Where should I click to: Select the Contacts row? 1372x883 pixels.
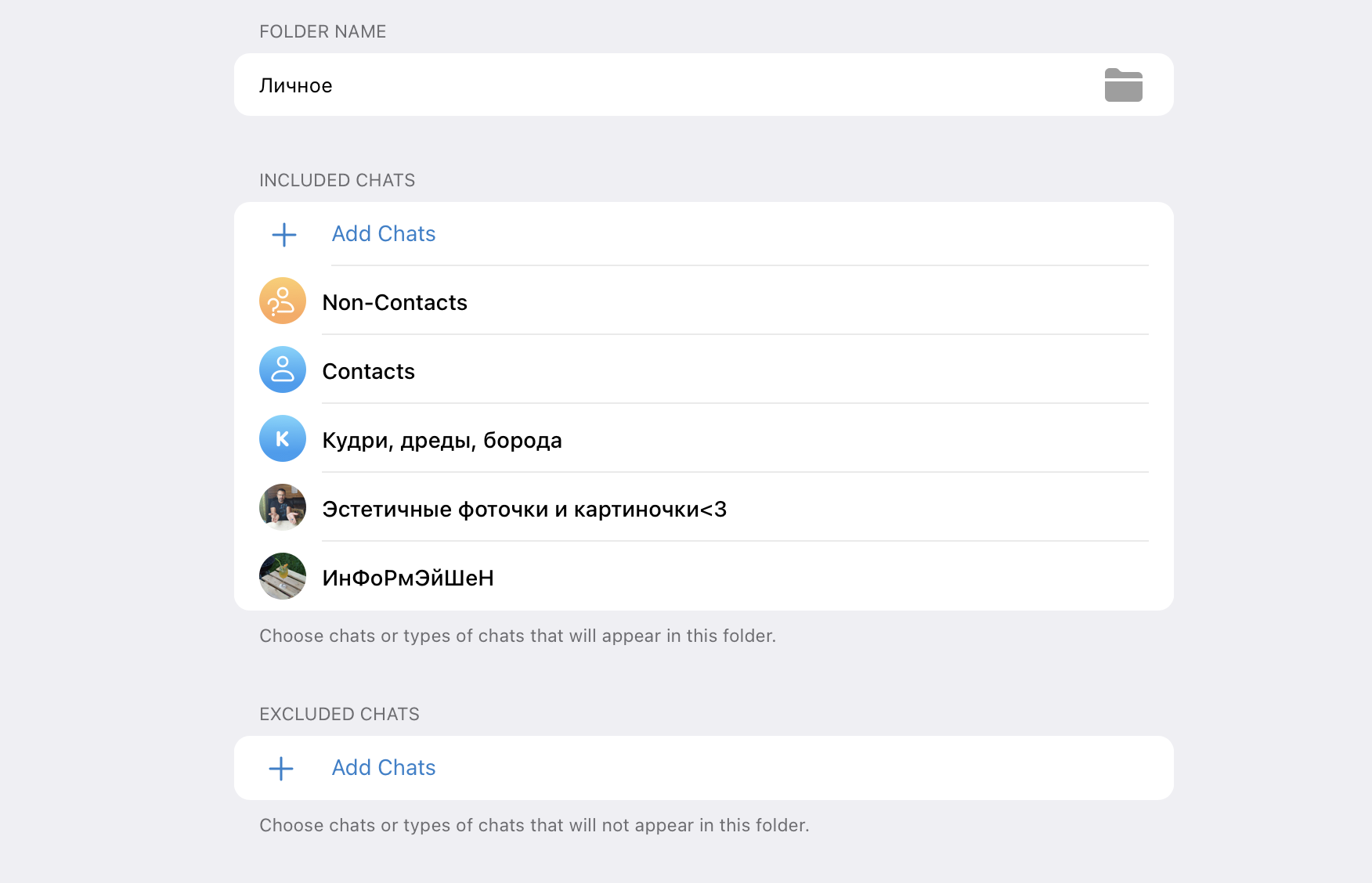(x=703, y=371)
